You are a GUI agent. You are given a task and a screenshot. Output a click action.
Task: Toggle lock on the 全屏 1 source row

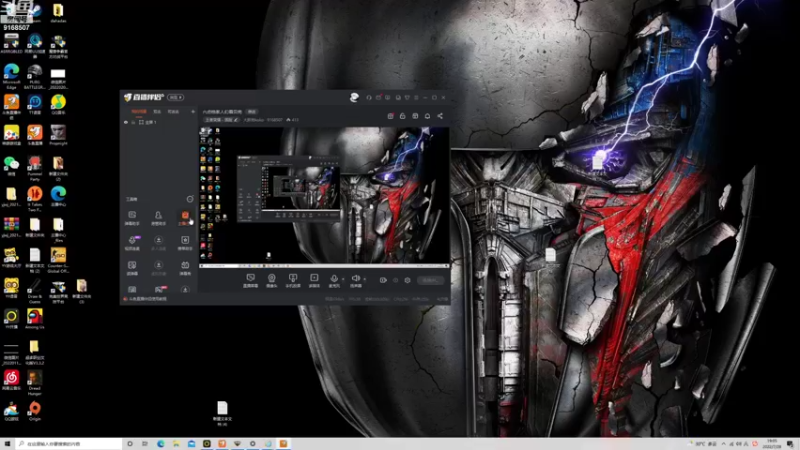click(134, 122)
